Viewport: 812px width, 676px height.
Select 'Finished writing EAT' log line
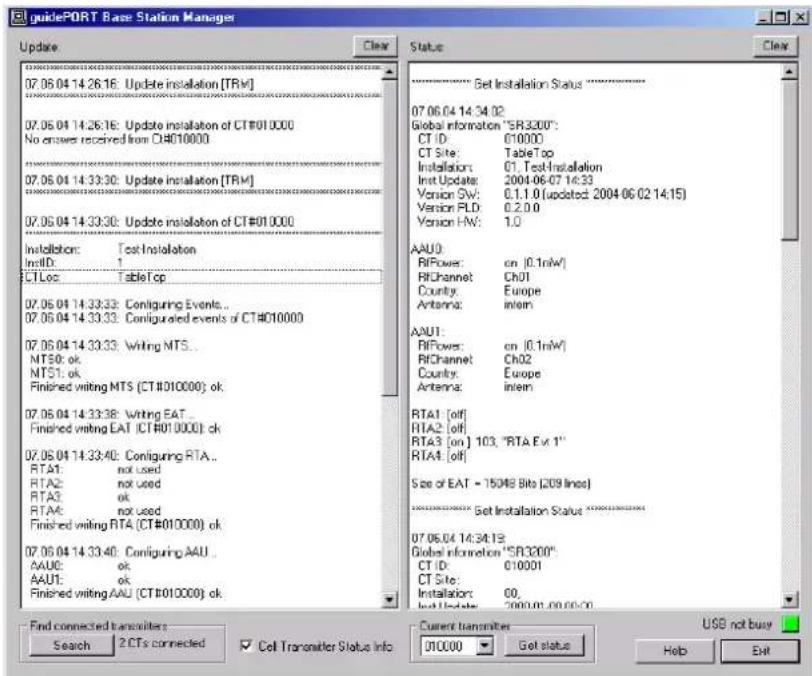click(125, 428)
